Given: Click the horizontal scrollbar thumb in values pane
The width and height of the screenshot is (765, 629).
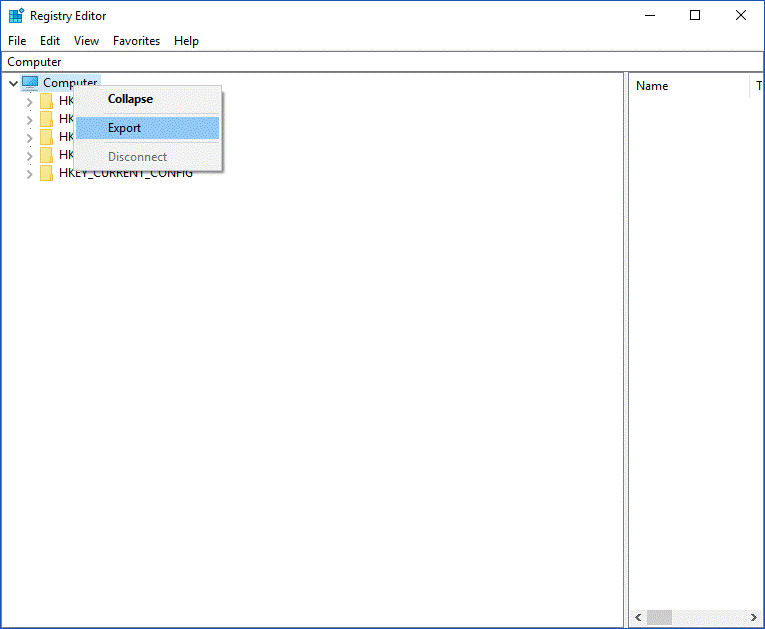Looking at the screenshot, I should (659, 617).
